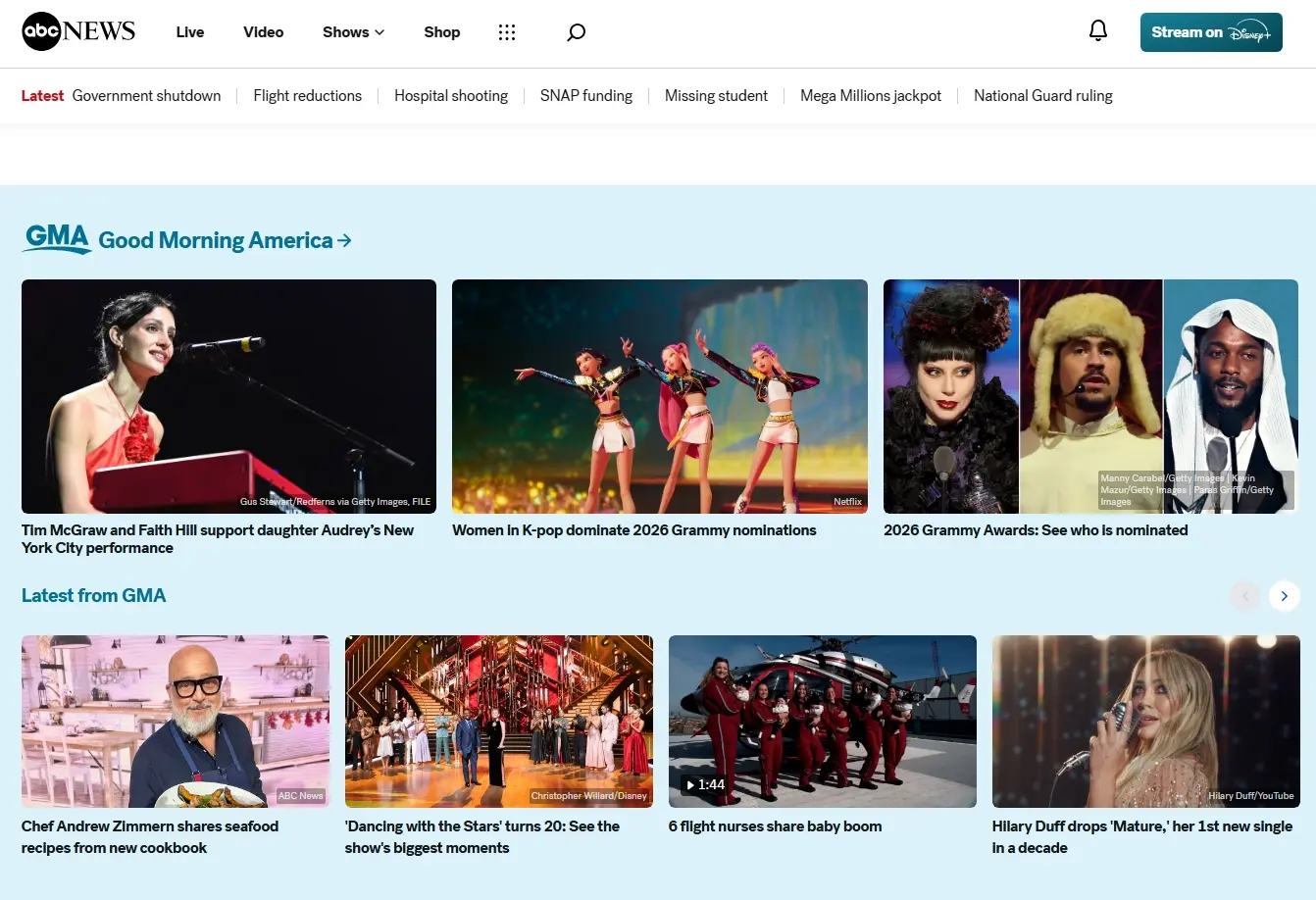Screen dimensions: 1316x900
Task: Read Hilary Duff 'Mature' single headline
Action: tap(1141, 836)
